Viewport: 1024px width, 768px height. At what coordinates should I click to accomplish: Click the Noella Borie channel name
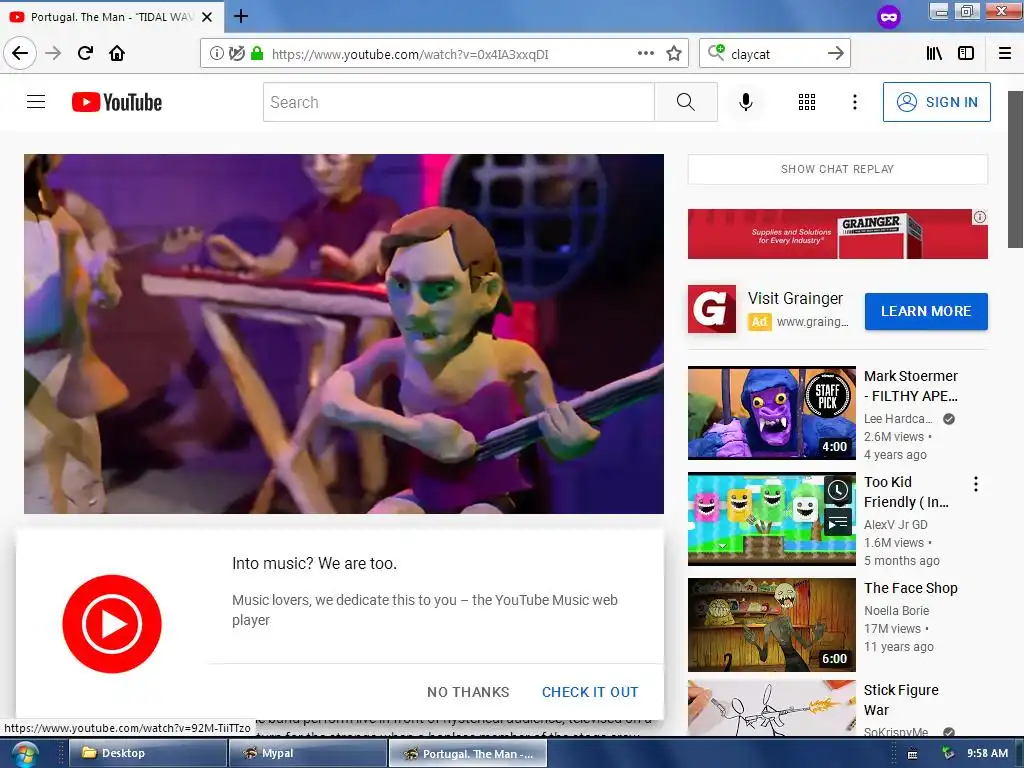point(897,611)
